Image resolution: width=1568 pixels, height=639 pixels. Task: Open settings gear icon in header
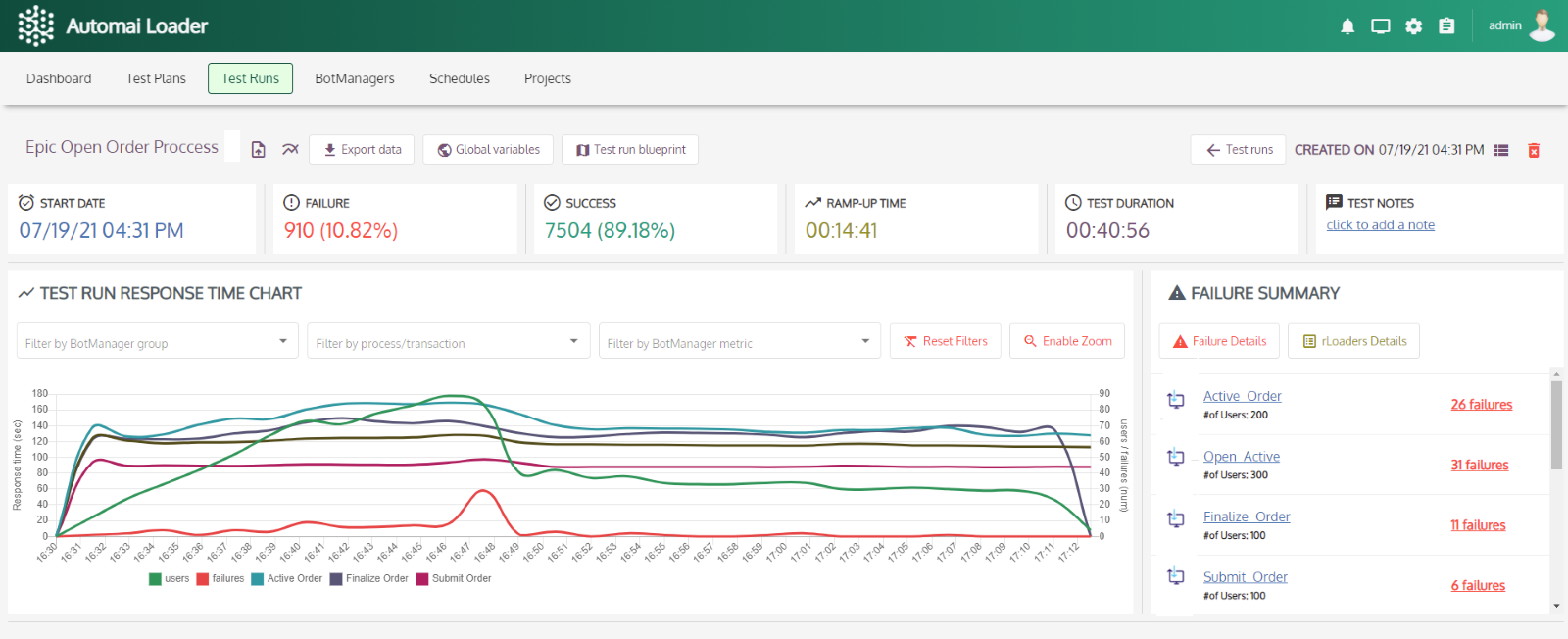click(1413, 26)
